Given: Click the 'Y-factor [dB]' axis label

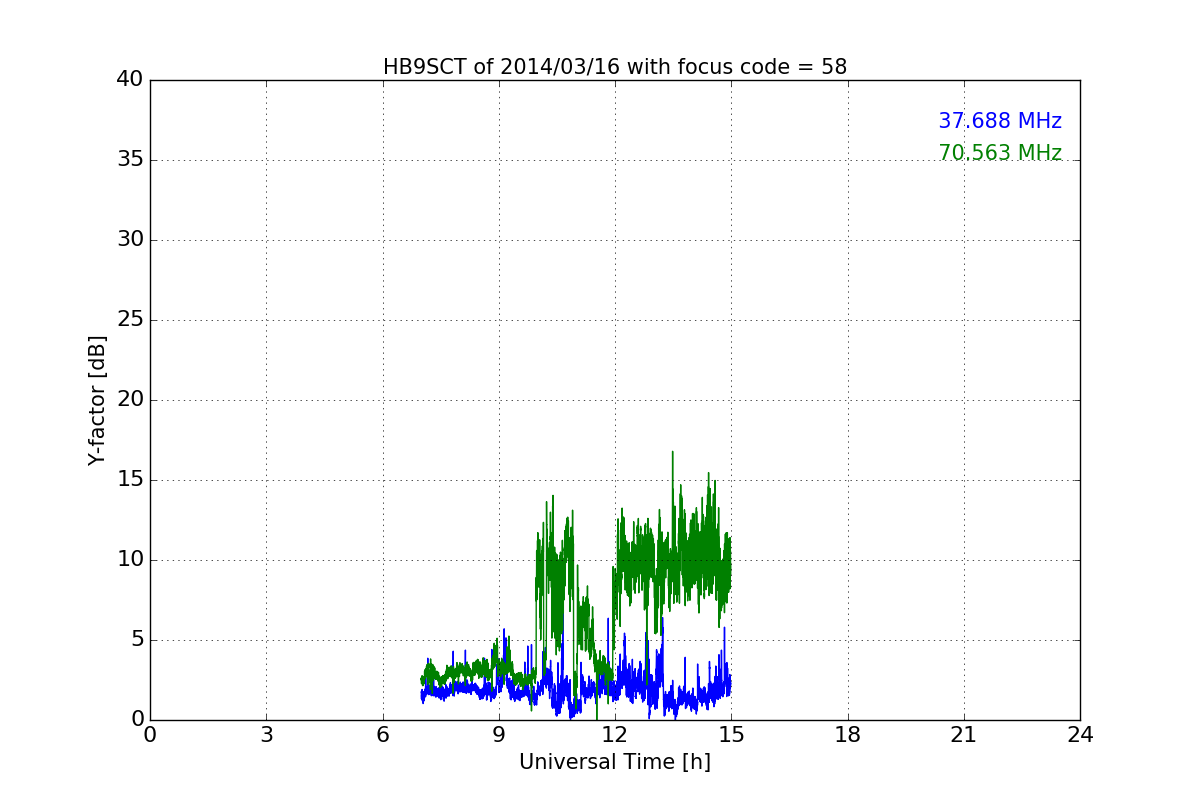Looking at the screenshot, I should point(96,400).
